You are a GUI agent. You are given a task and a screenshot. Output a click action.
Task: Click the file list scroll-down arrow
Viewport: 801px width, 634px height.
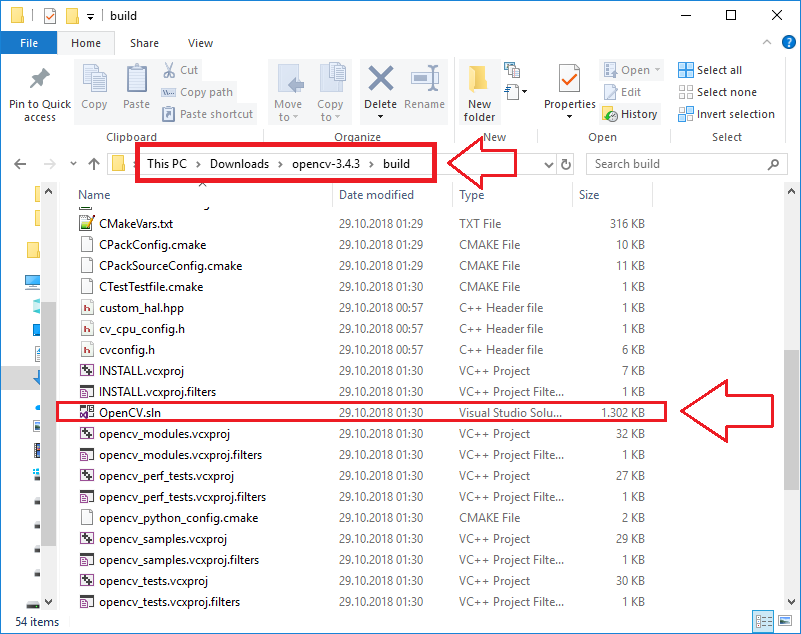[791, 601]
